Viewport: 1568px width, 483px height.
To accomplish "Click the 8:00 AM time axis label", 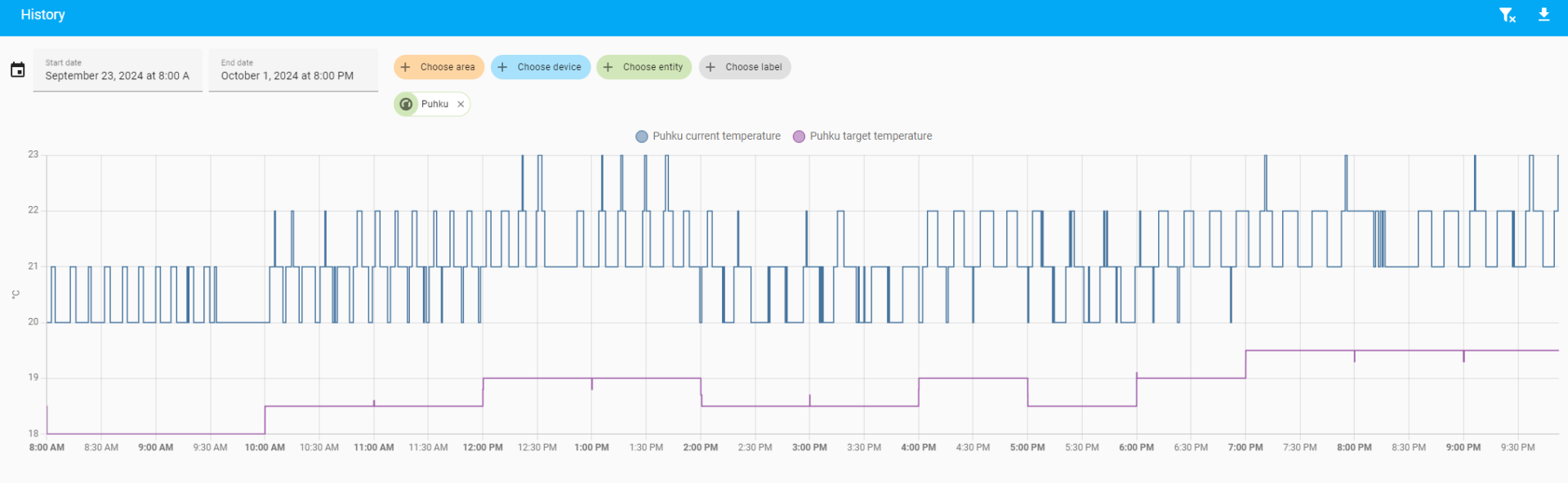I will [47, 448].
